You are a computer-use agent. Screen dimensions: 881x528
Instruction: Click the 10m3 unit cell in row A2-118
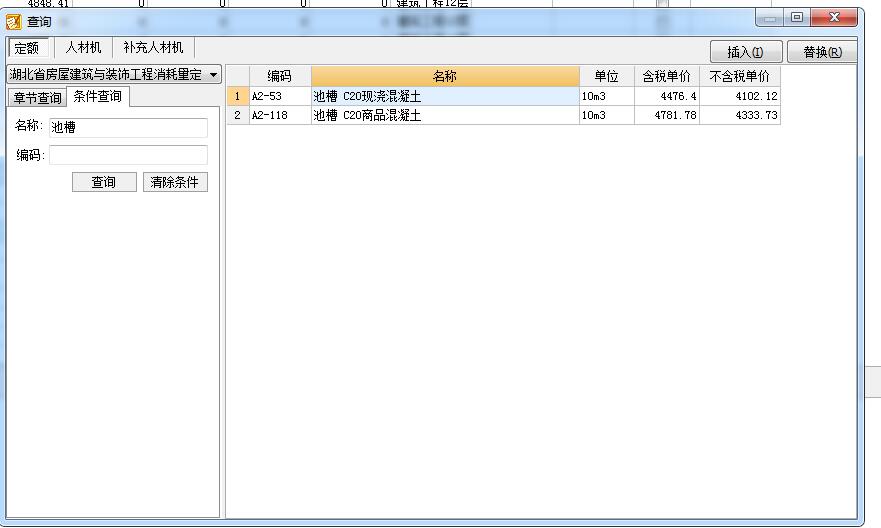pyautogui.click(x=607, y=115)
